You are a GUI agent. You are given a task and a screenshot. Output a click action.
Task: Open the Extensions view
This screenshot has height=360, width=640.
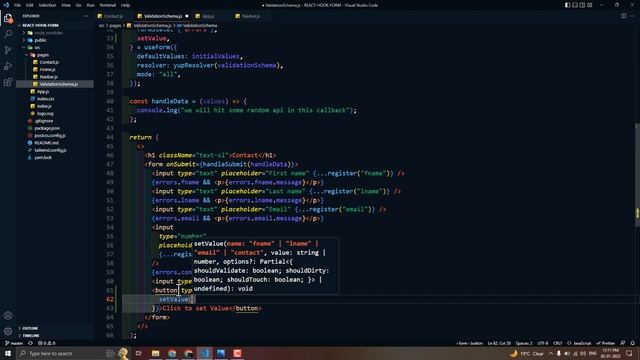[8, 82]
